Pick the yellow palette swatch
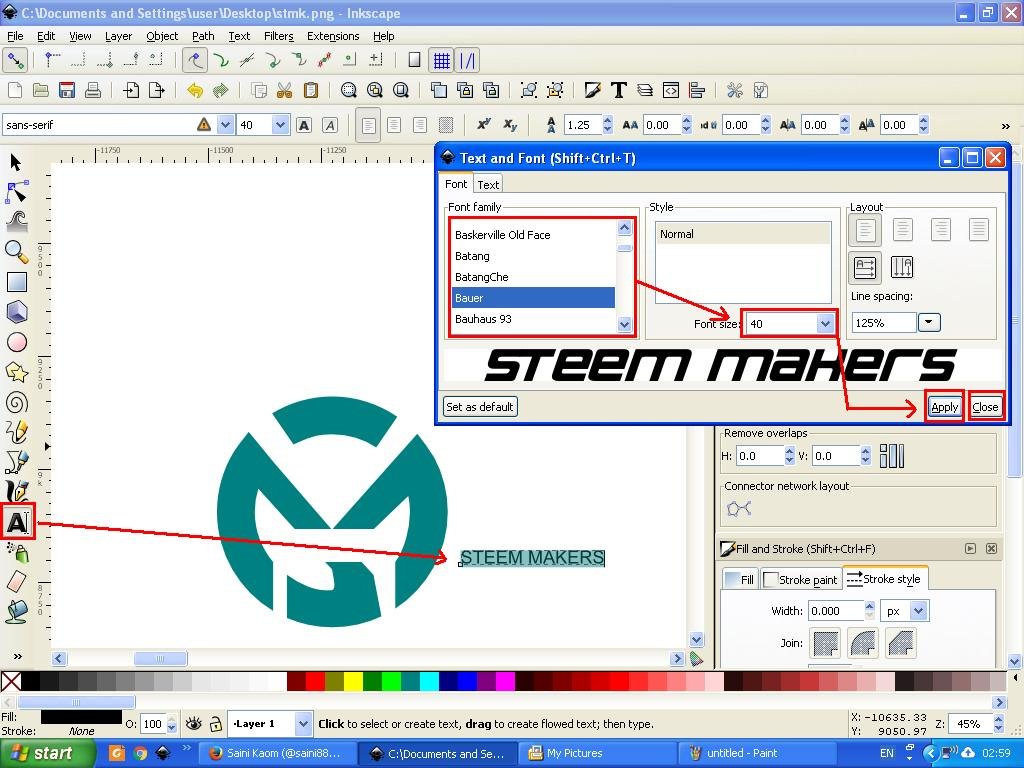Screen dimensions: 1024x768 (353, 681)
